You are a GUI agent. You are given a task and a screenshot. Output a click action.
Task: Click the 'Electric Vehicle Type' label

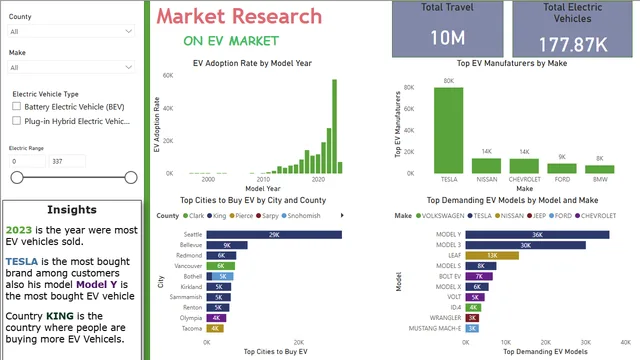click(x=45, y=94)
